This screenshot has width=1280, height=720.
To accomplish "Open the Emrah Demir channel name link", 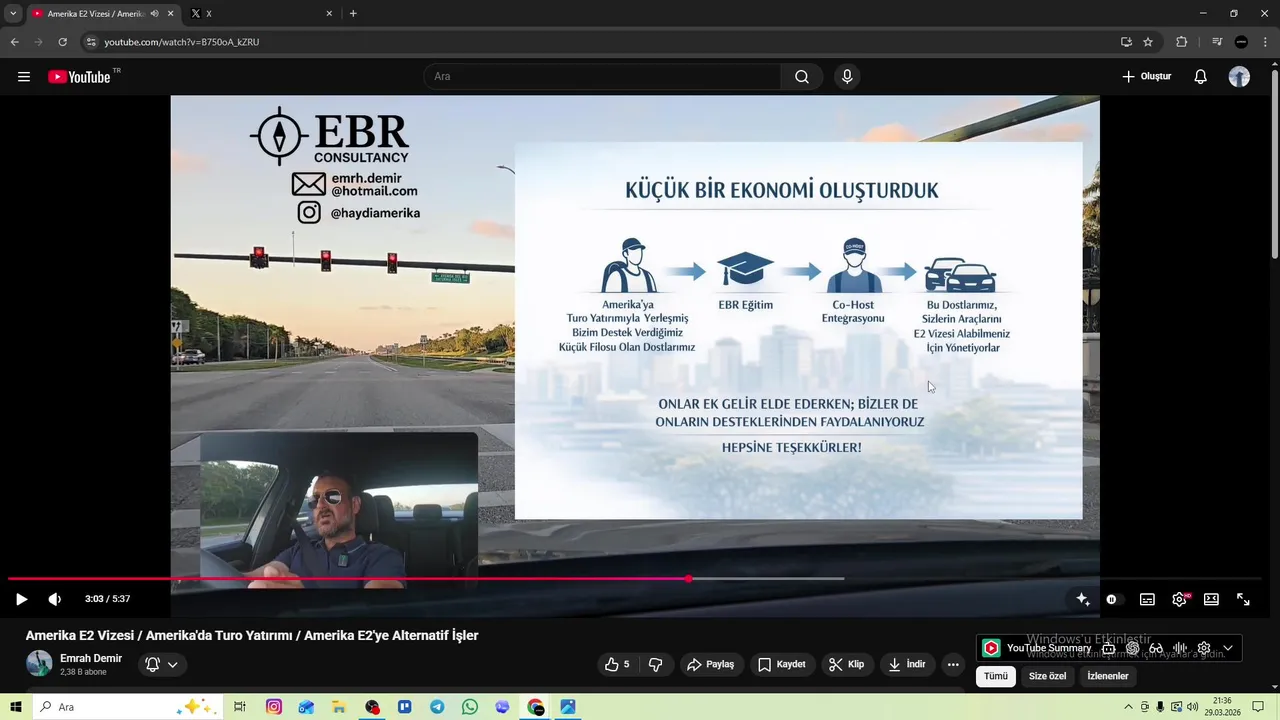I will pos(91,658).
